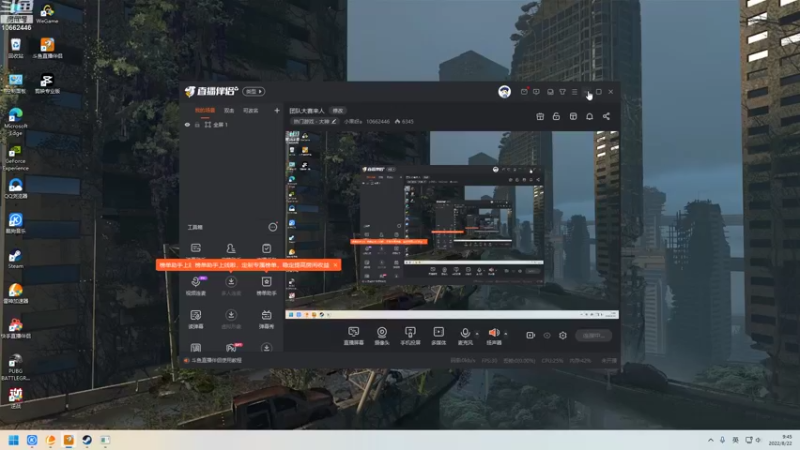Image resolution: width=800 pixels, height=450 pixels.
Task: Click the square box icon left of the bell
Action: coord(573,116)
